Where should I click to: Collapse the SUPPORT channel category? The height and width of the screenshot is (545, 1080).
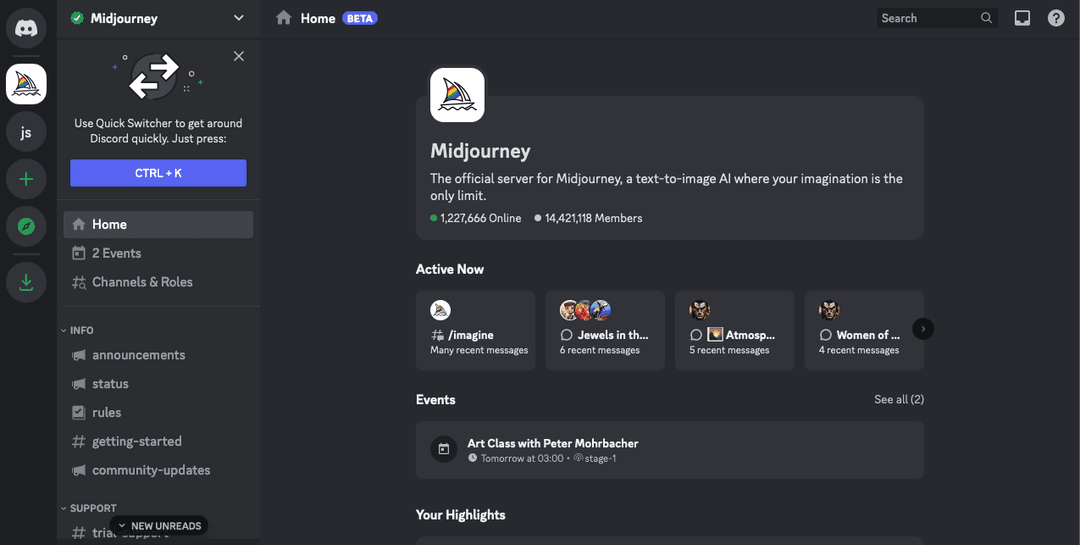coord(92,508)
